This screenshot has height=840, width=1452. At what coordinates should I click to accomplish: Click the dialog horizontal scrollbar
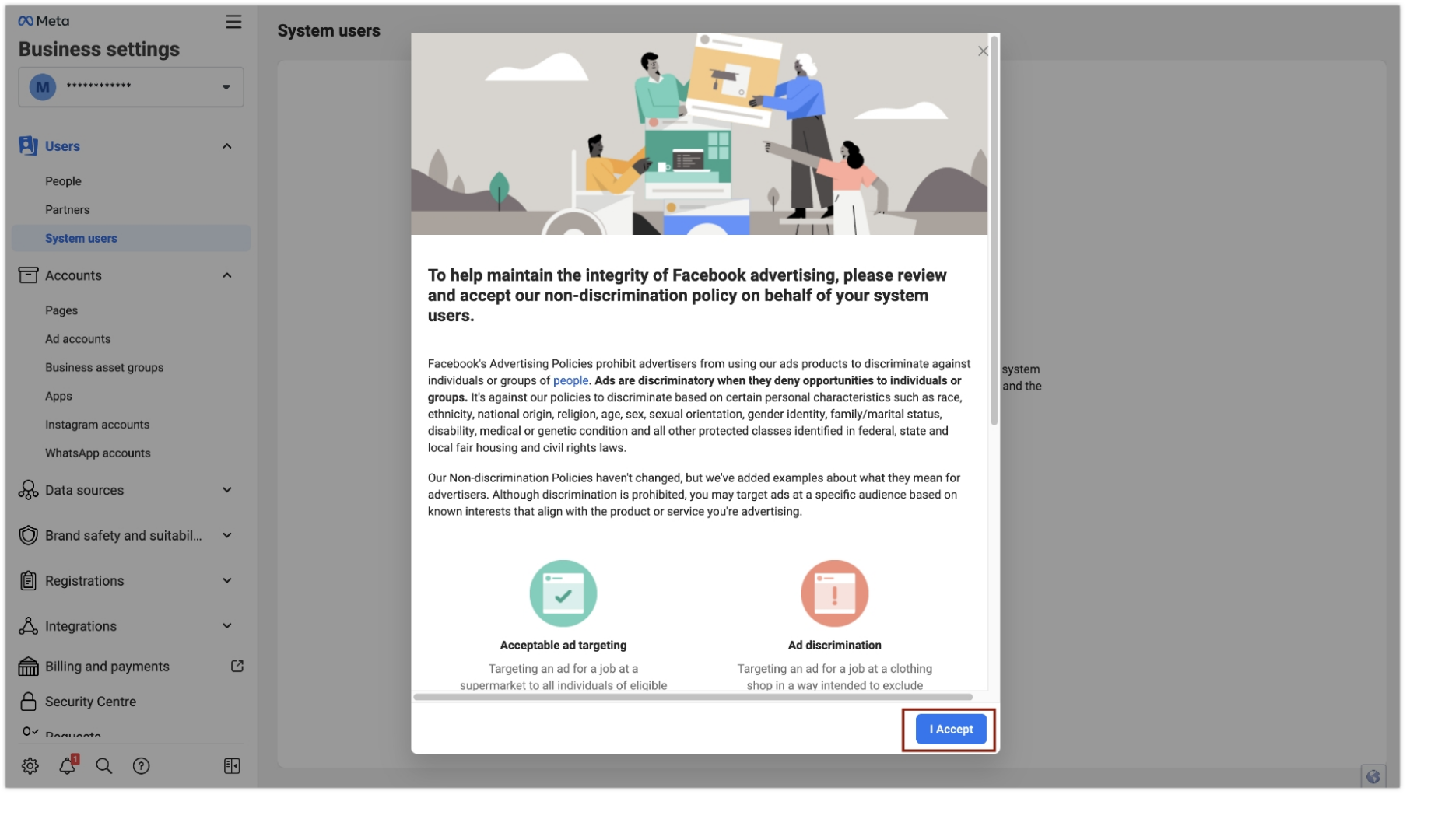[x=693, y=697]
